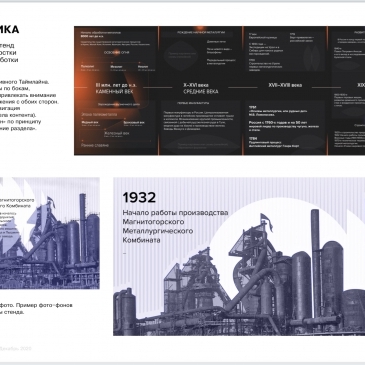
Task: Open the small Magnitogorsk plant photo thumbnail
Action: pos(50,233)
